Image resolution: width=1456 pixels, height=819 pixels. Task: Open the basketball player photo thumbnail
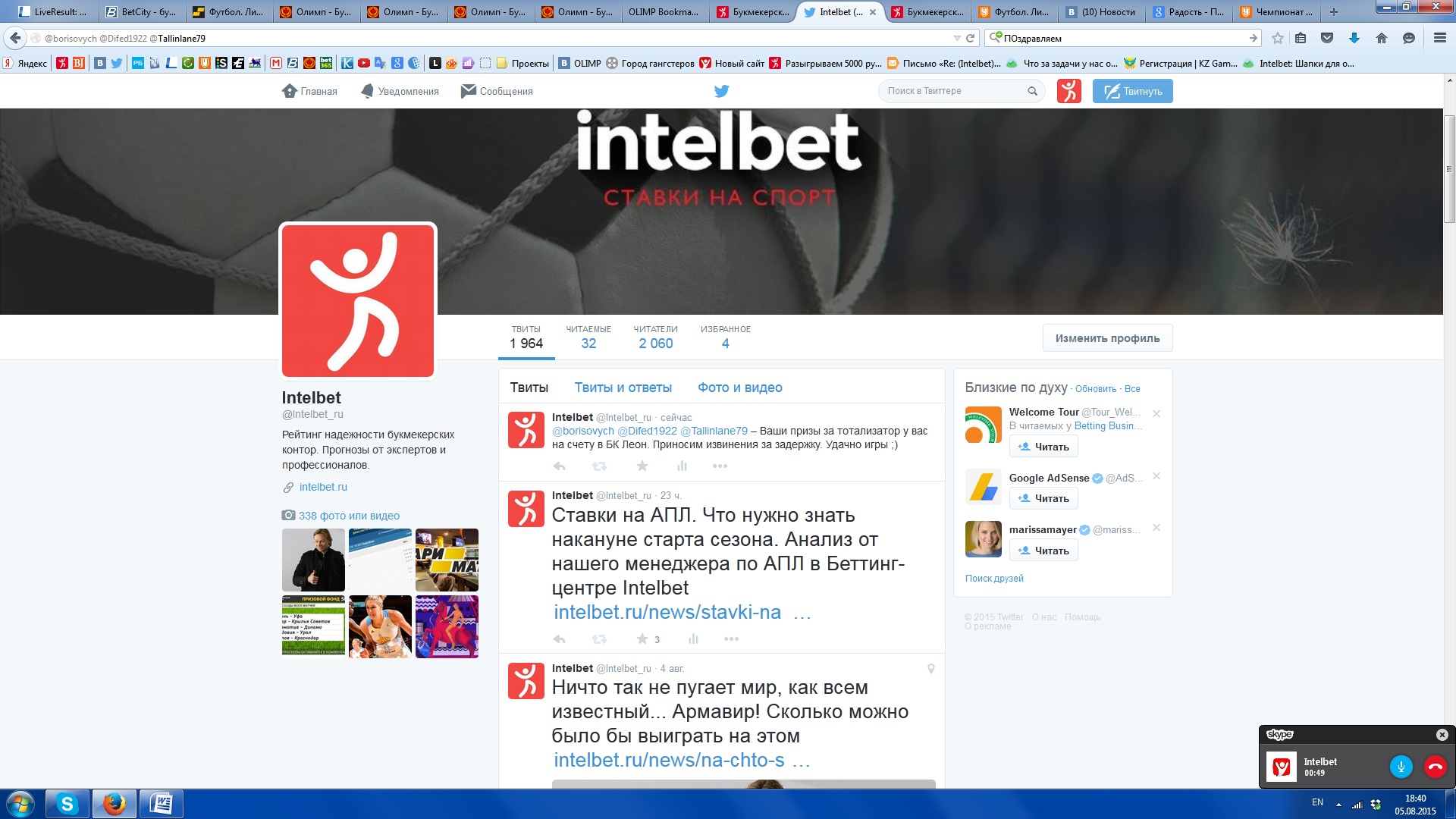pos(380,626)
